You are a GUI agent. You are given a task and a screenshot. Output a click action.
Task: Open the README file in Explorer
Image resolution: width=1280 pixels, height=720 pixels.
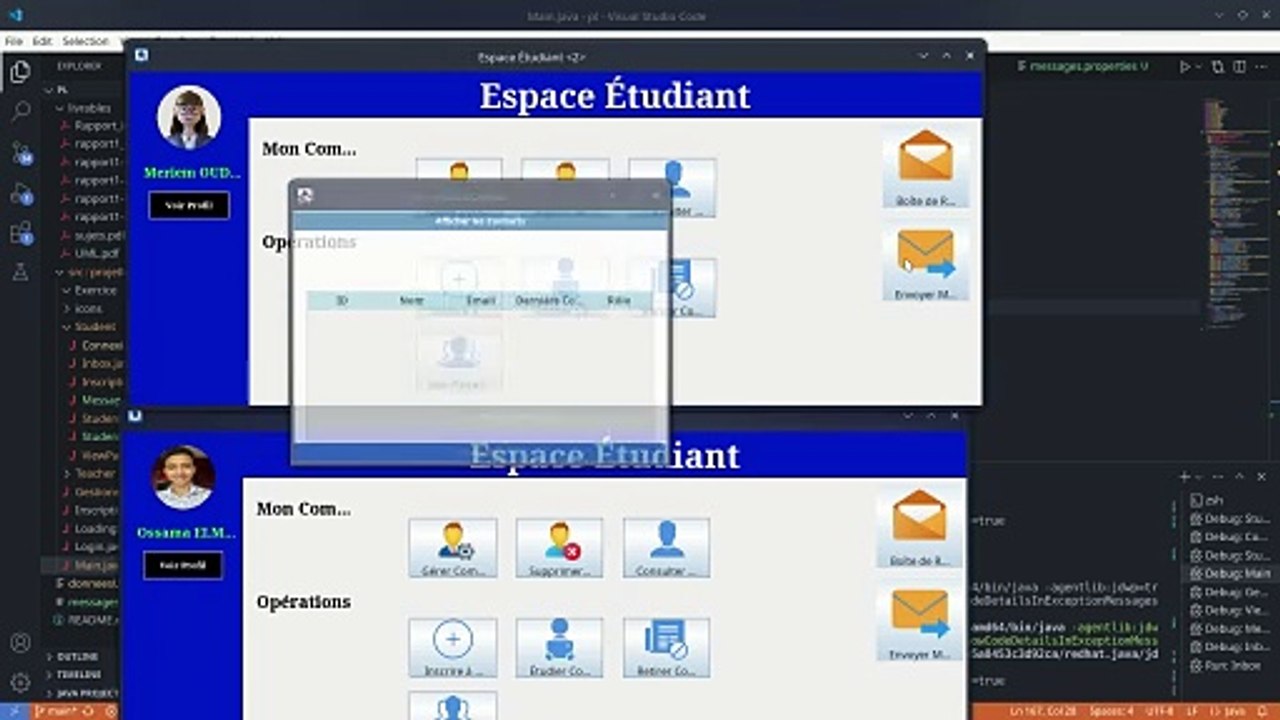90,620
